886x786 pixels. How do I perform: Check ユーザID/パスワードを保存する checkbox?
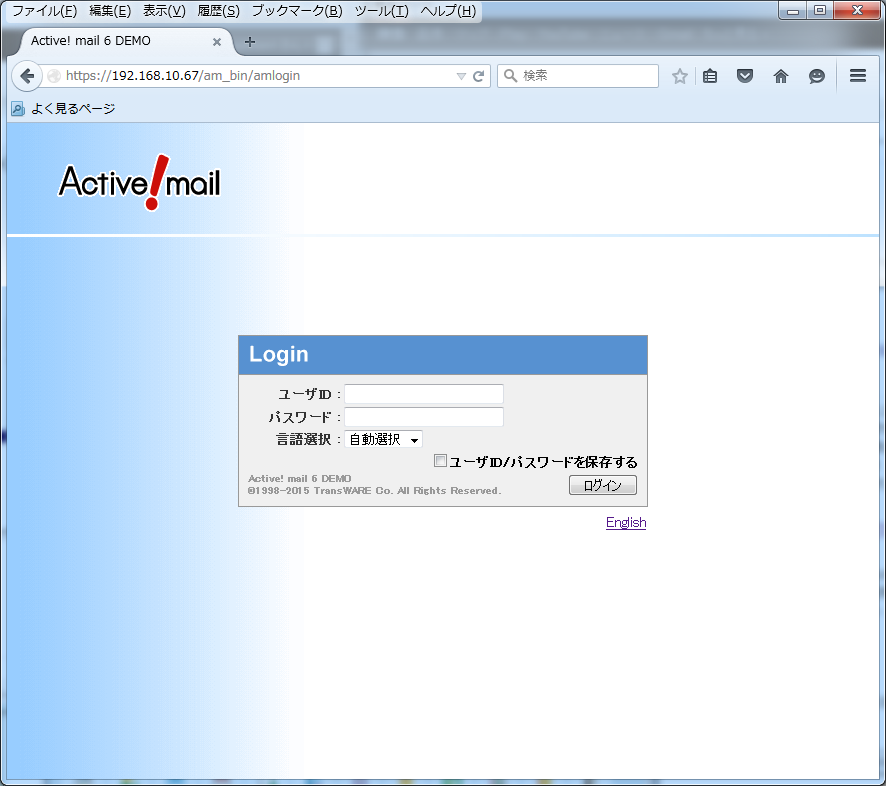440,461
